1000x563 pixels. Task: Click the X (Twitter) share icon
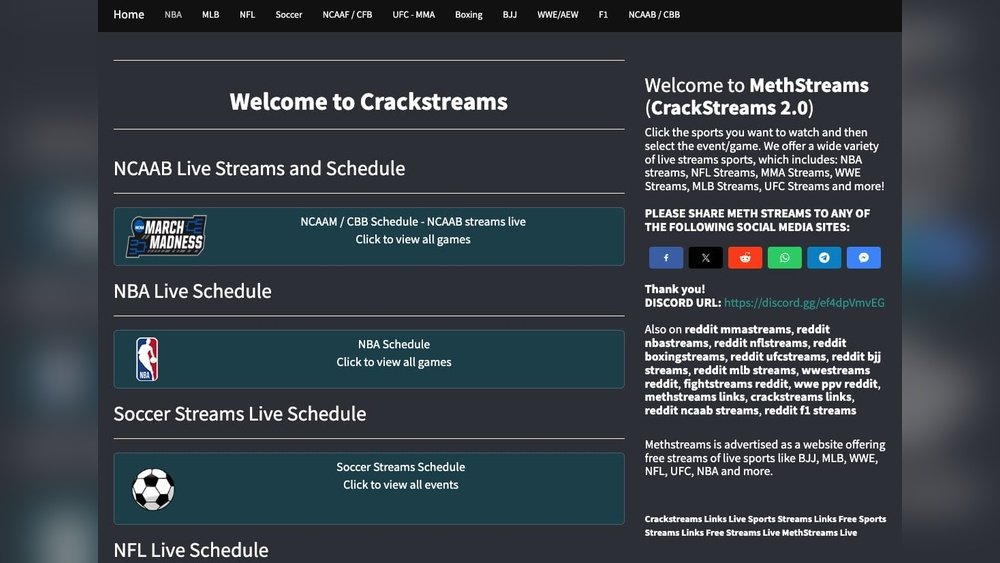[705, 258]
